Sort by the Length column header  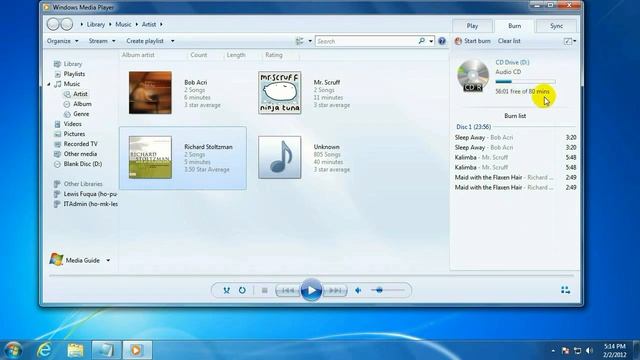(x=236, y=55)
